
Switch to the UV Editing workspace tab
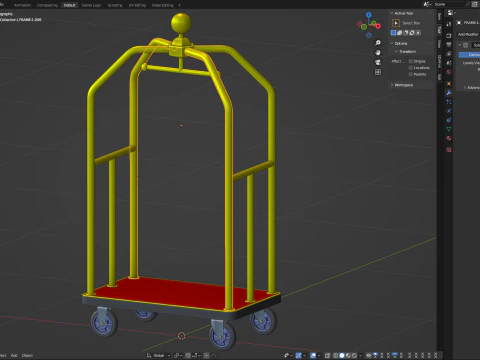point(137,5)
